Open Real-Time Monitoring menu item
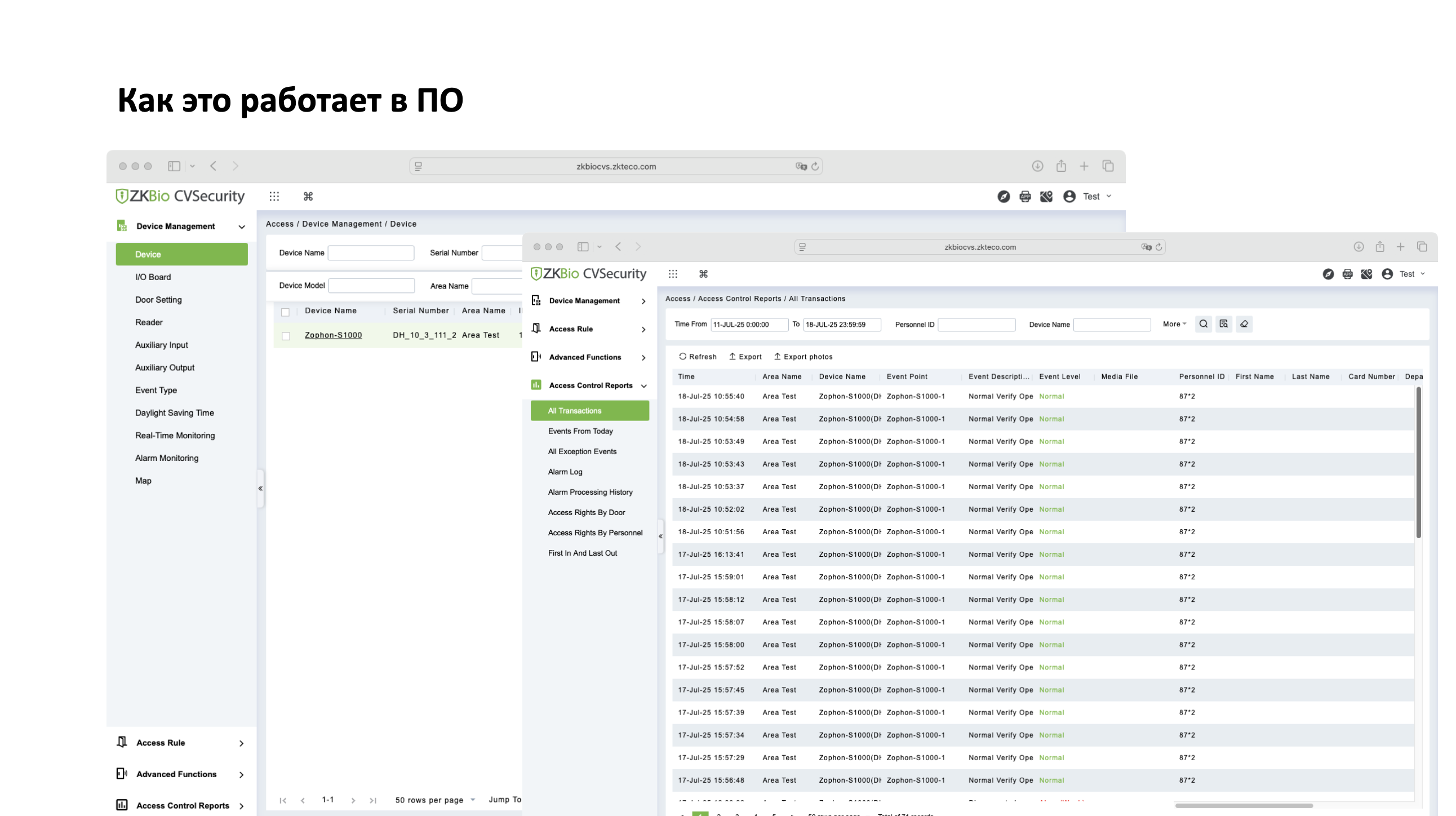This screenshot has height=816, width=1456. (175, 435)
